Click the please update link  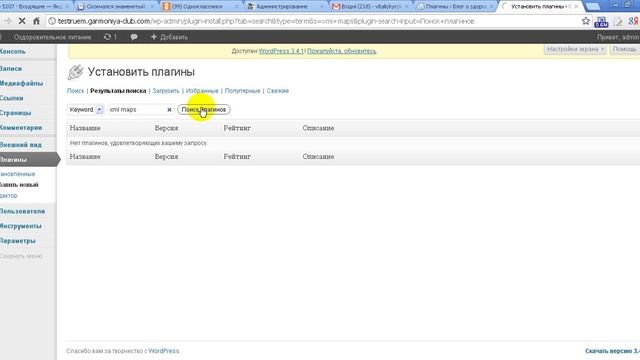342,51
